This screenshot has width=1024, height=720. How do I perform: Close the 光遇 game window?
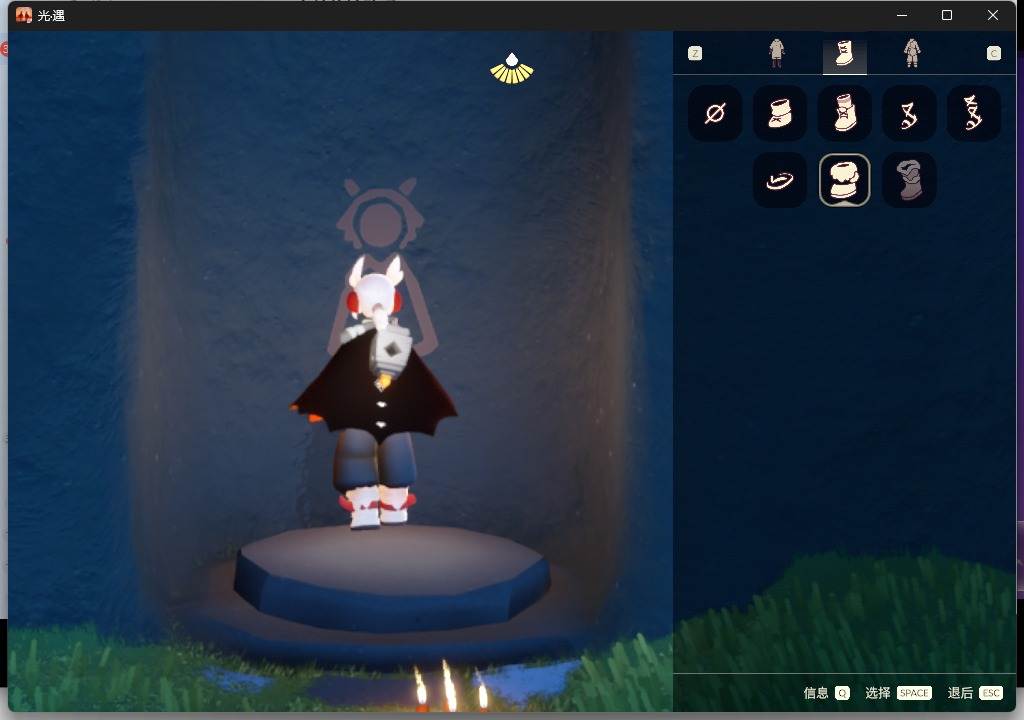tap(993, 15)
